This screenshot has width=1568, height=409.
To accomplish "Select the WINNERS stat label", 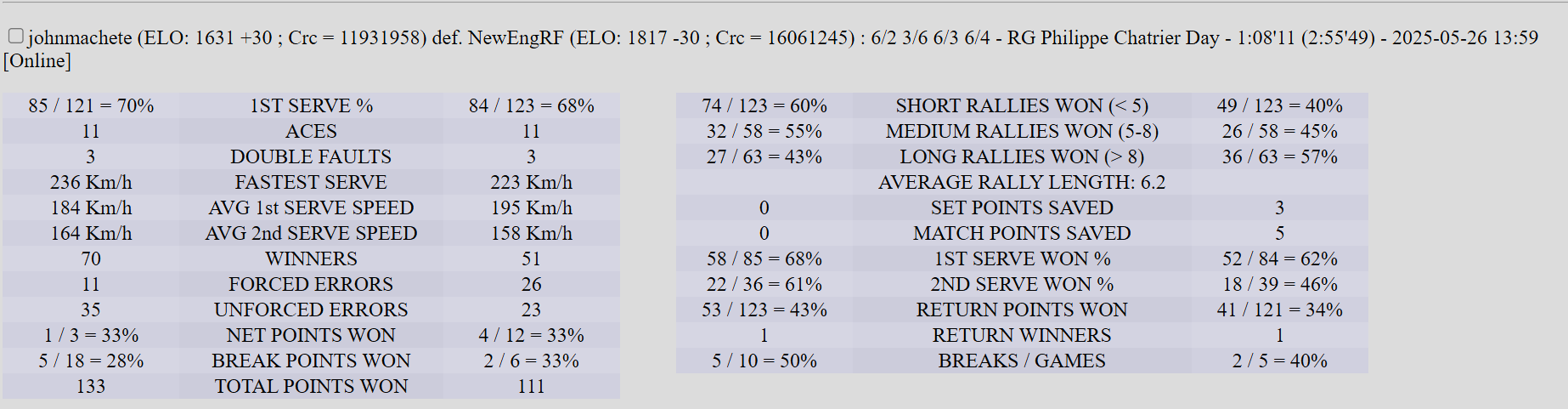I will pyautogui.click(x=311, y=258).
